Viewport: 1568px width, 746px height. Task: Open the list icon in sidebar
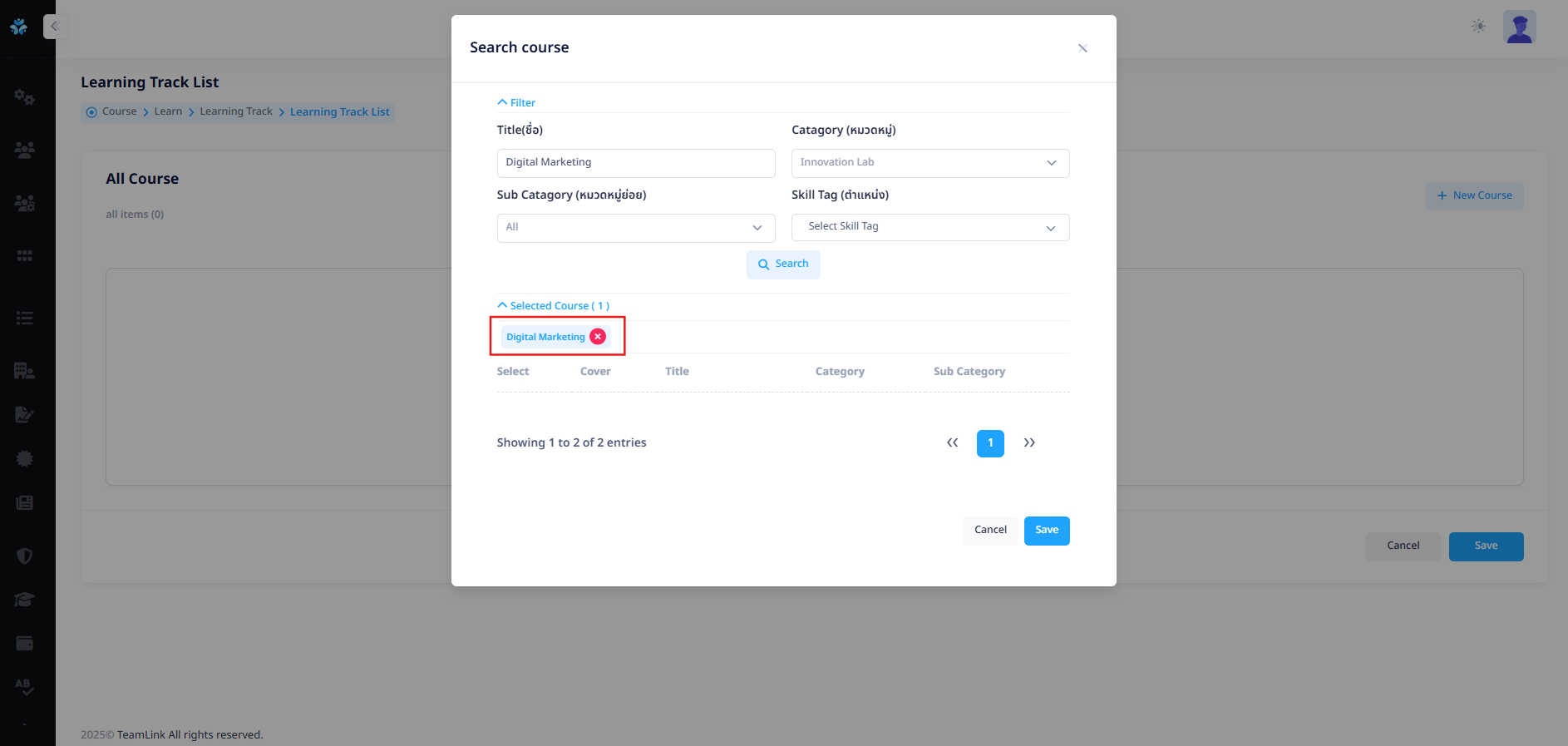[24, 318]
